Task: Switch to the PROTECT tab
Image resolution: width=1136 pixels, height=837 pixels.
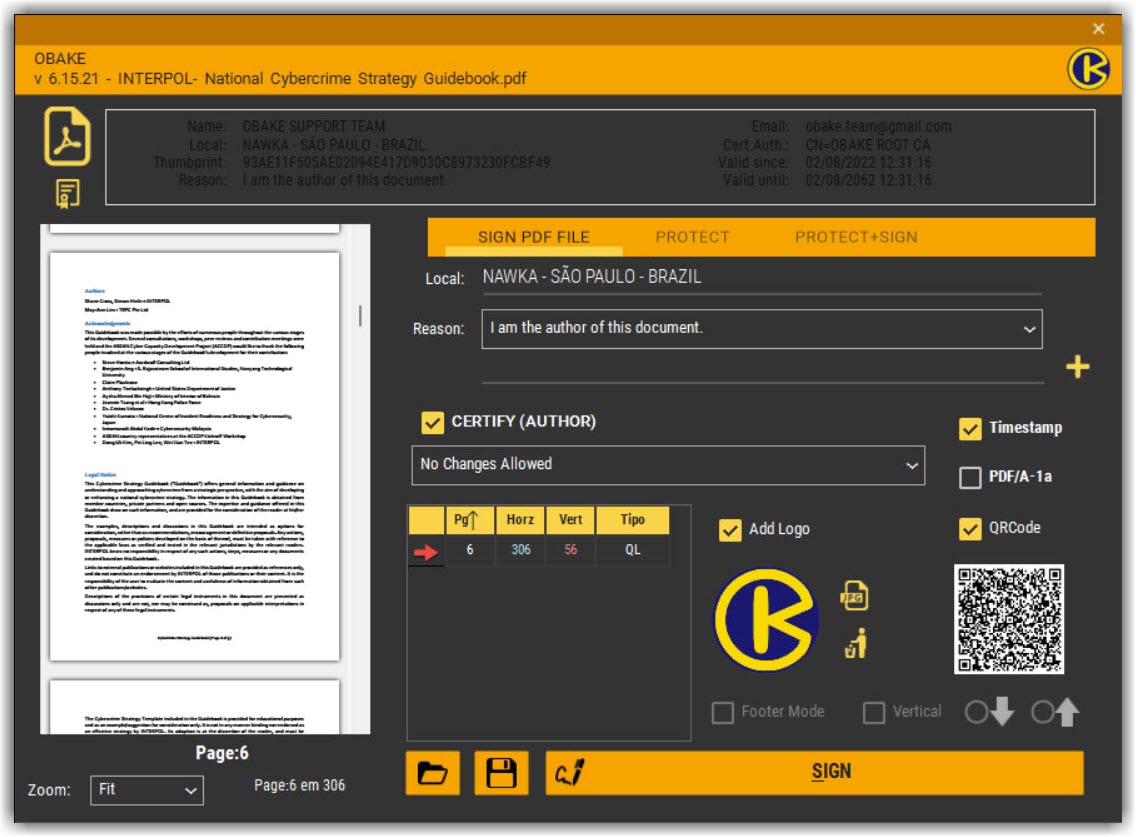Action: (692, 237)
